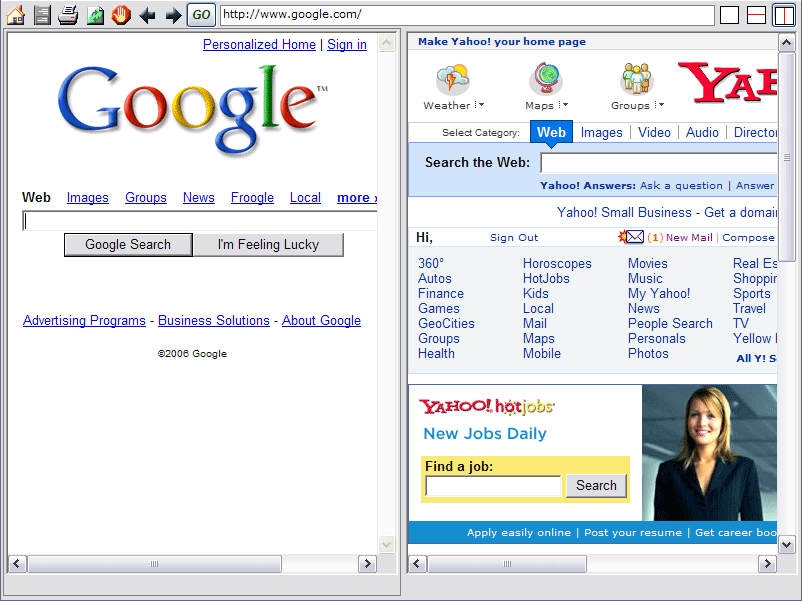Click Yahoo pane scroll down arrow
The height and width of the screenshot is (601, 802).
pos(786,545)
